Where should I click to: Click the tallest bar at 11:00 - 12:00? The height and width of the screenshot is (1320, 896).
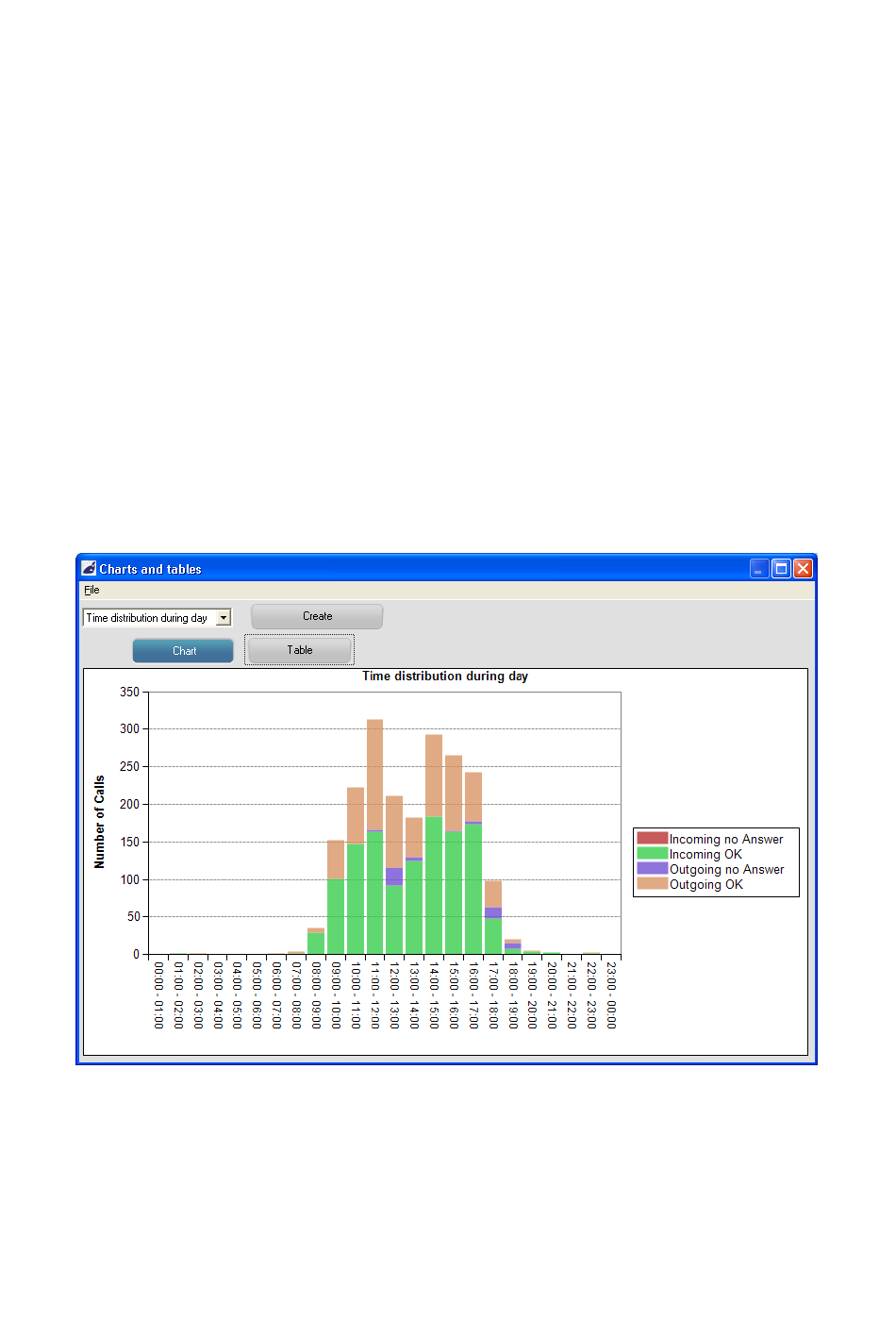click(374, 837)
